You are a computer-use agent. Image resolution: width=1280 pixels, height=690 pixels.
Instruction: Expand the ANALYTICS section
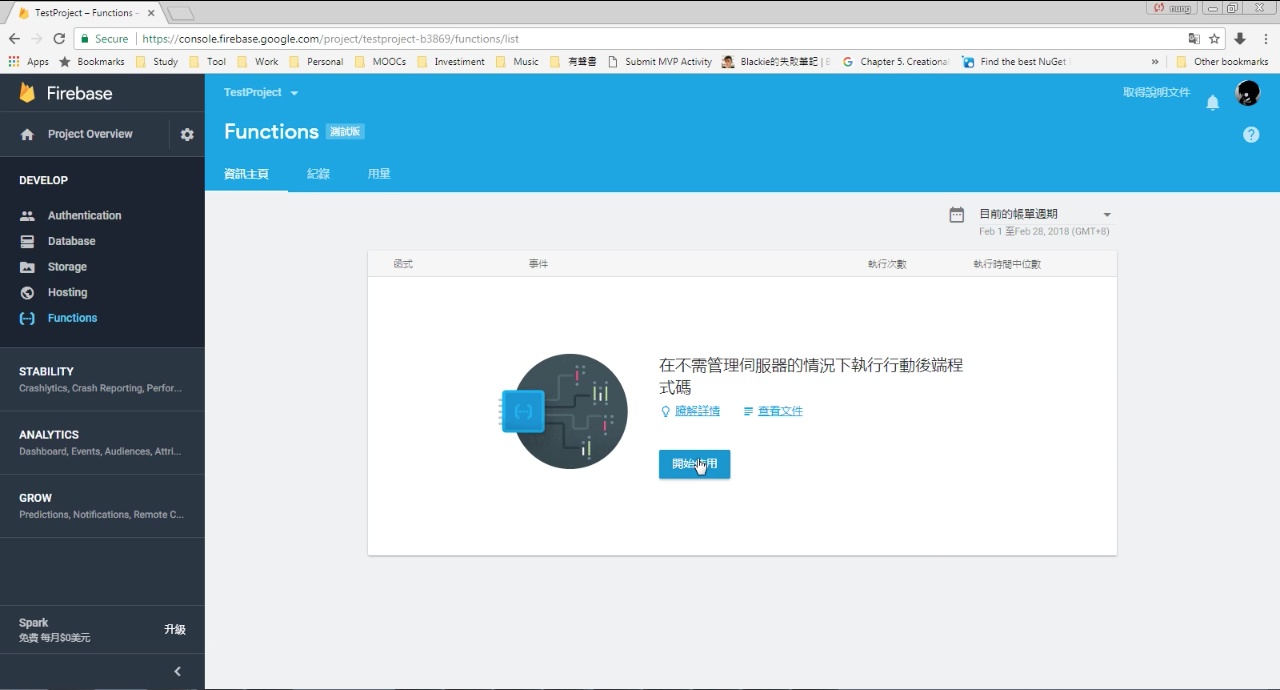tap(102, 442)
